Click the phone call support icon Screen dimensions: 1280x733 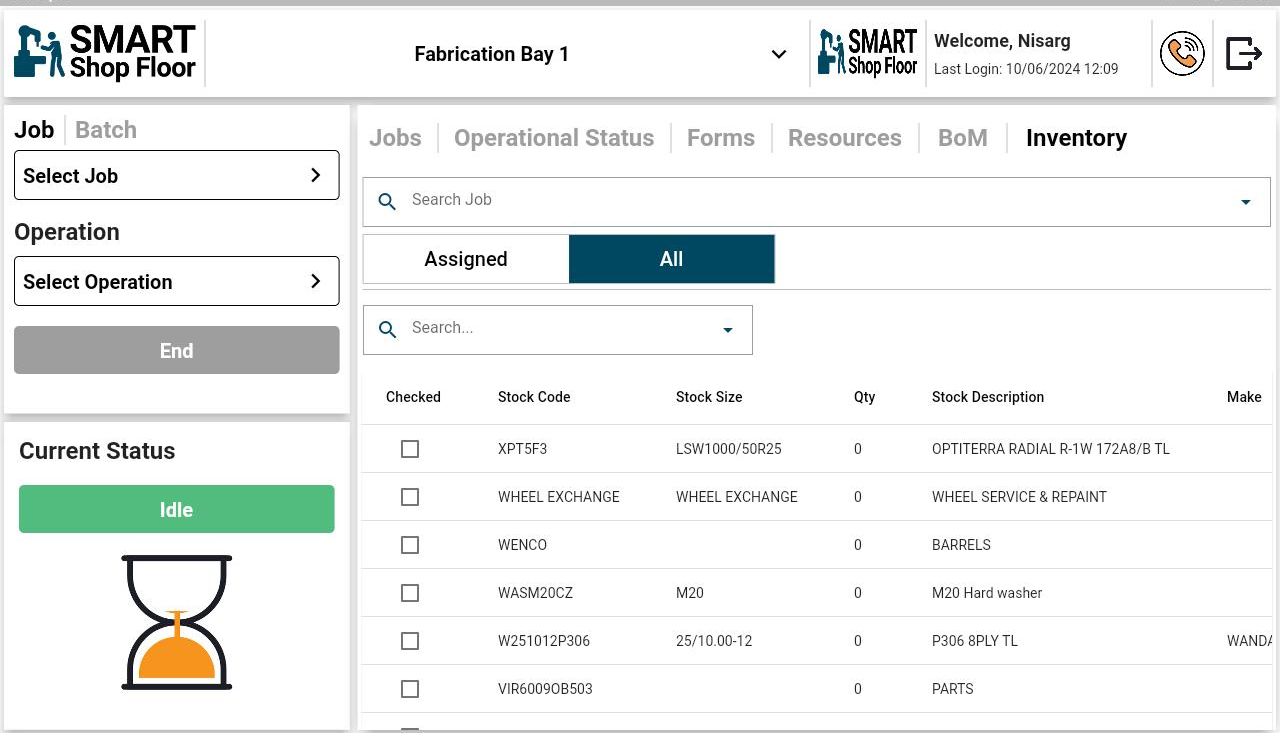pos(1182,54)
